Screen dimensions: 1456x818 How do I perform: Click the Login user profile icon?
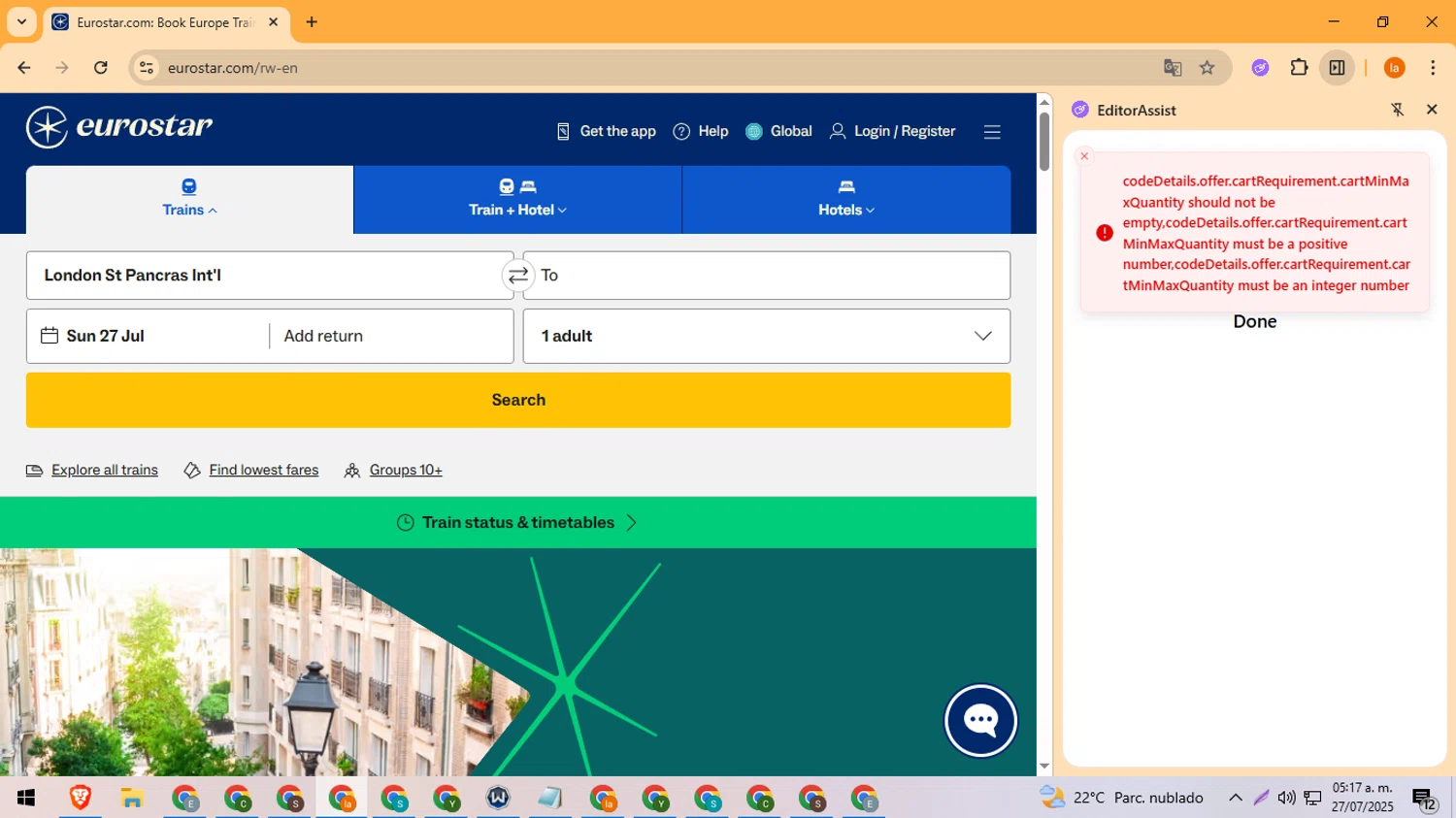pos(838,131)
